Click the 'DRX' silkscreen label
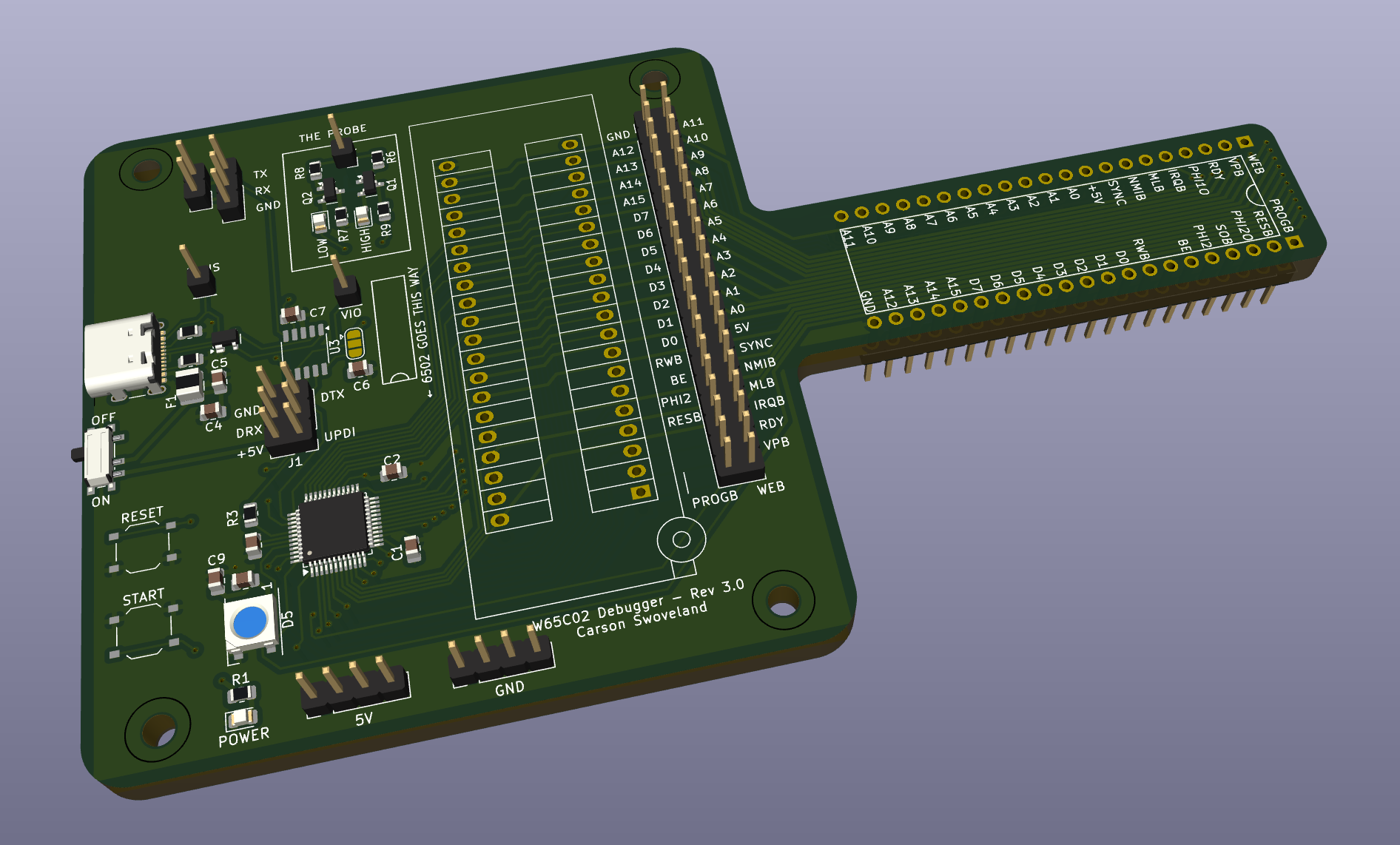Image resolution: width=1400 pixels, height=845 pixels. coord(249,431)
